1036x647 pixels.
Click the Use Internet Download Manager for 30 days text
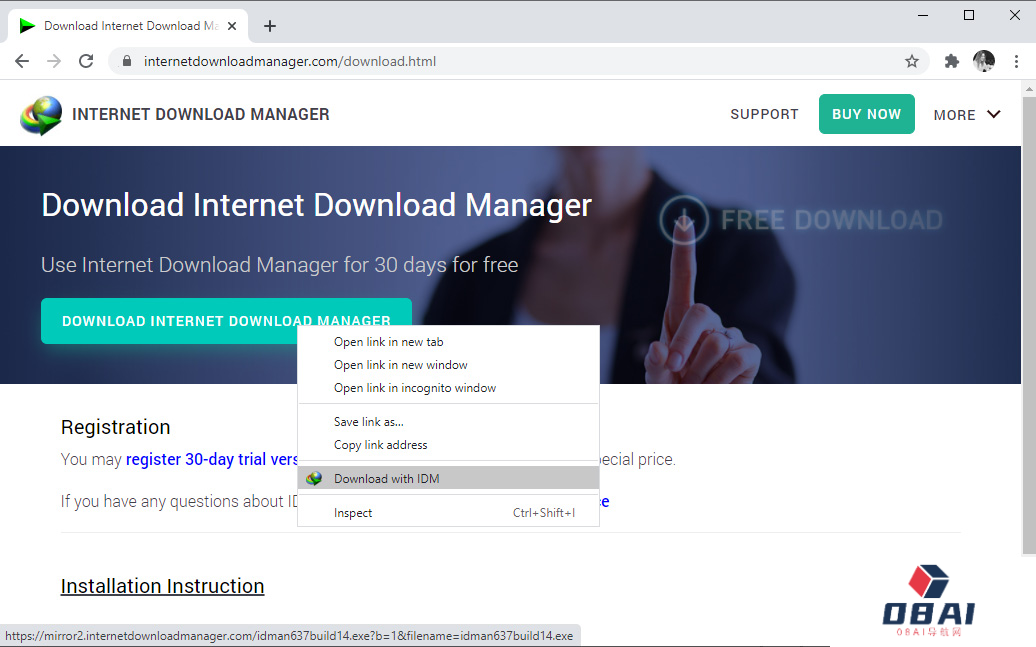pos(279,265)
